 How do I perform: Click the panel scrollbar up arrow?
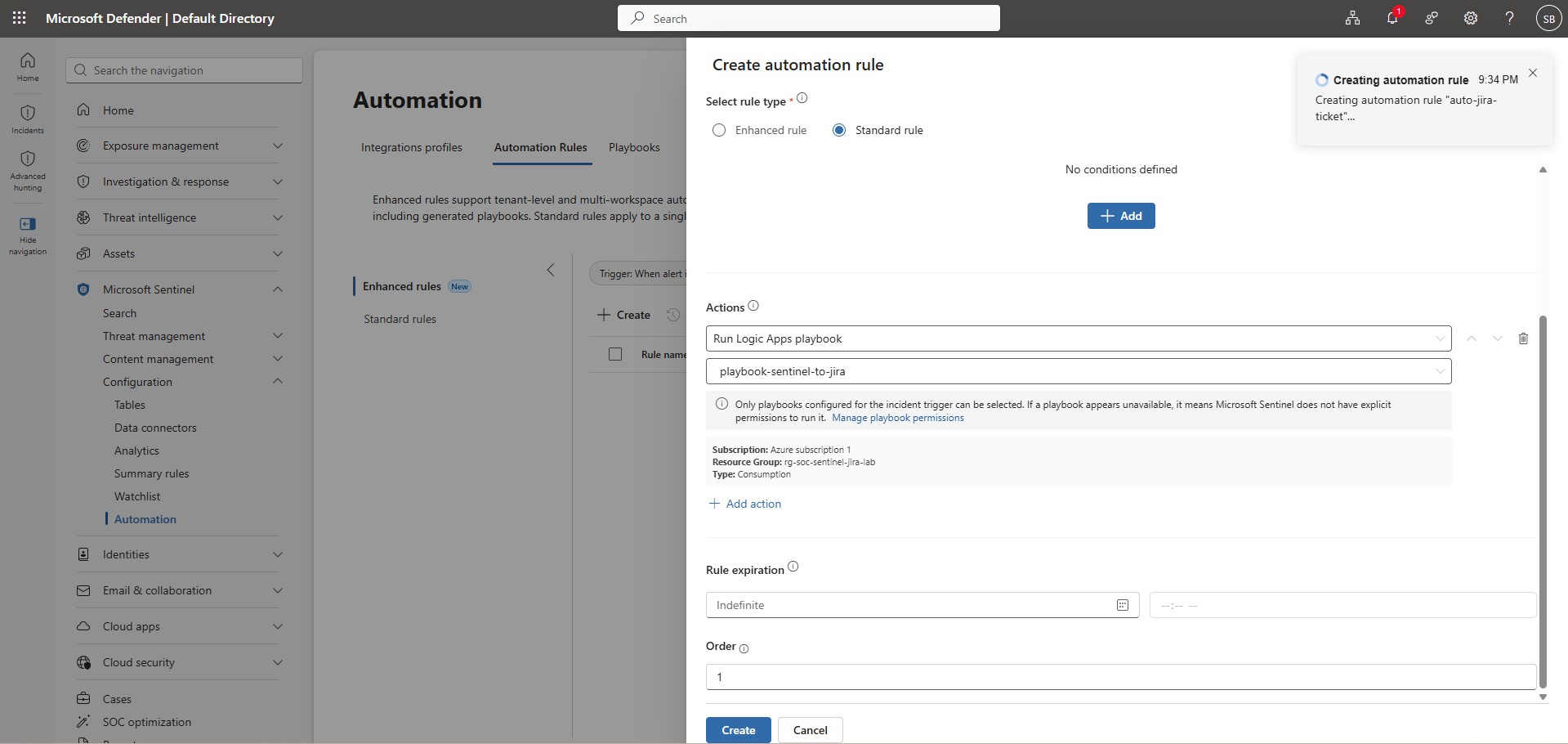(x=1543, y=170)
